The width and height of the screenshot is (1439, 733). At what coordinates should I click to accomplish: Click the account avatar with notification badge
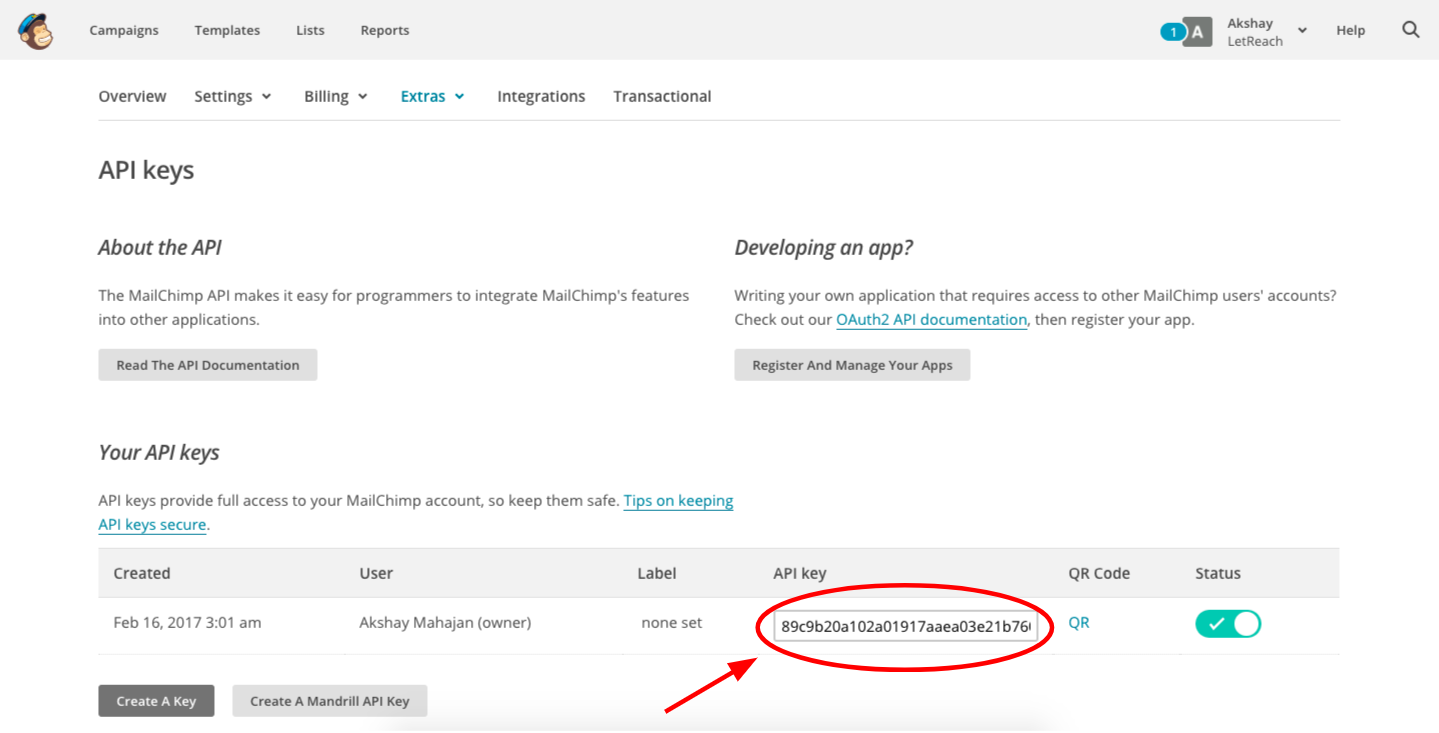point(1186,32)
